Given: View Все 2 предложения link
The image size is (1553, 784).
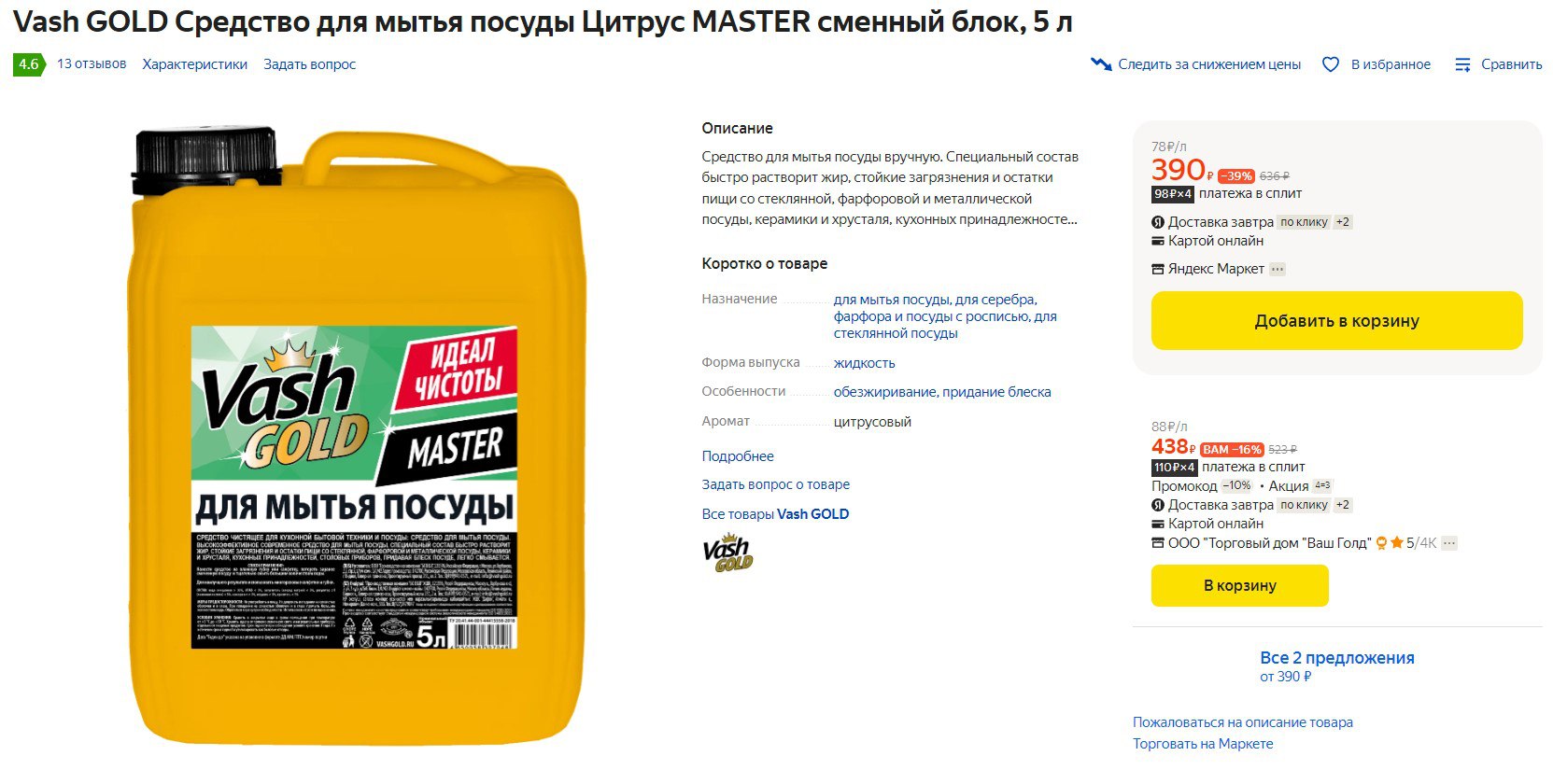Looking at the screenshot, I should 1336,657.
